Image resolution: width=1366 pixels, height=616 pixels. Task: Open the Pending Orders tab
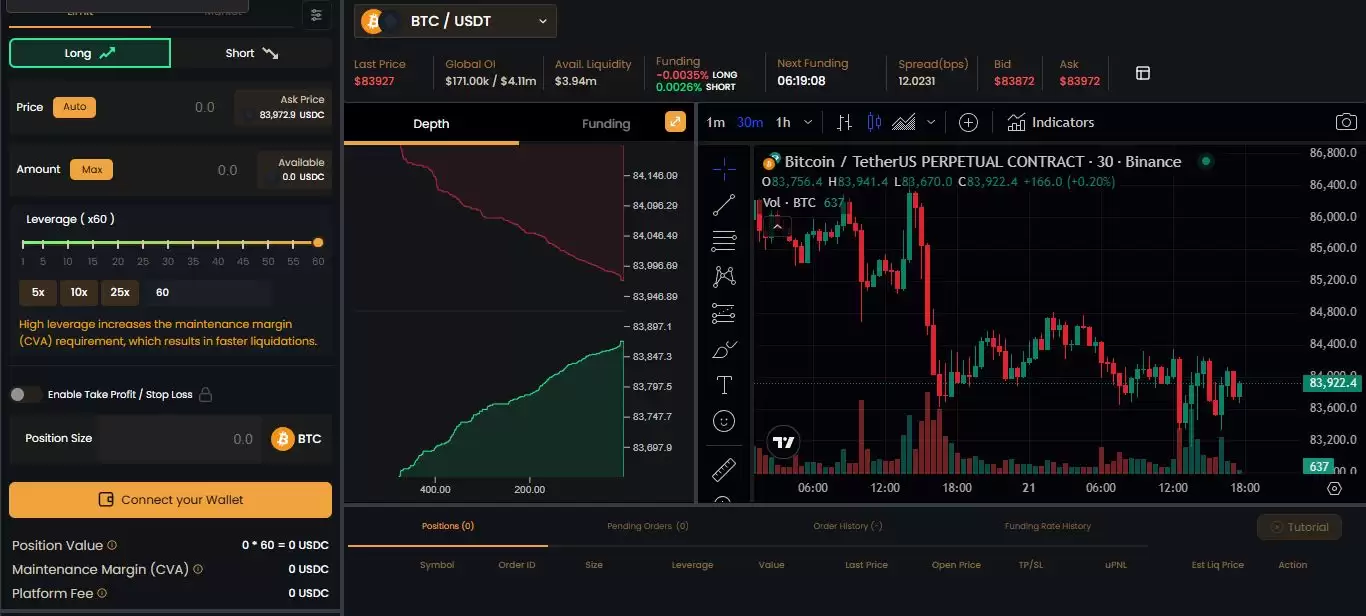(647, 525)
